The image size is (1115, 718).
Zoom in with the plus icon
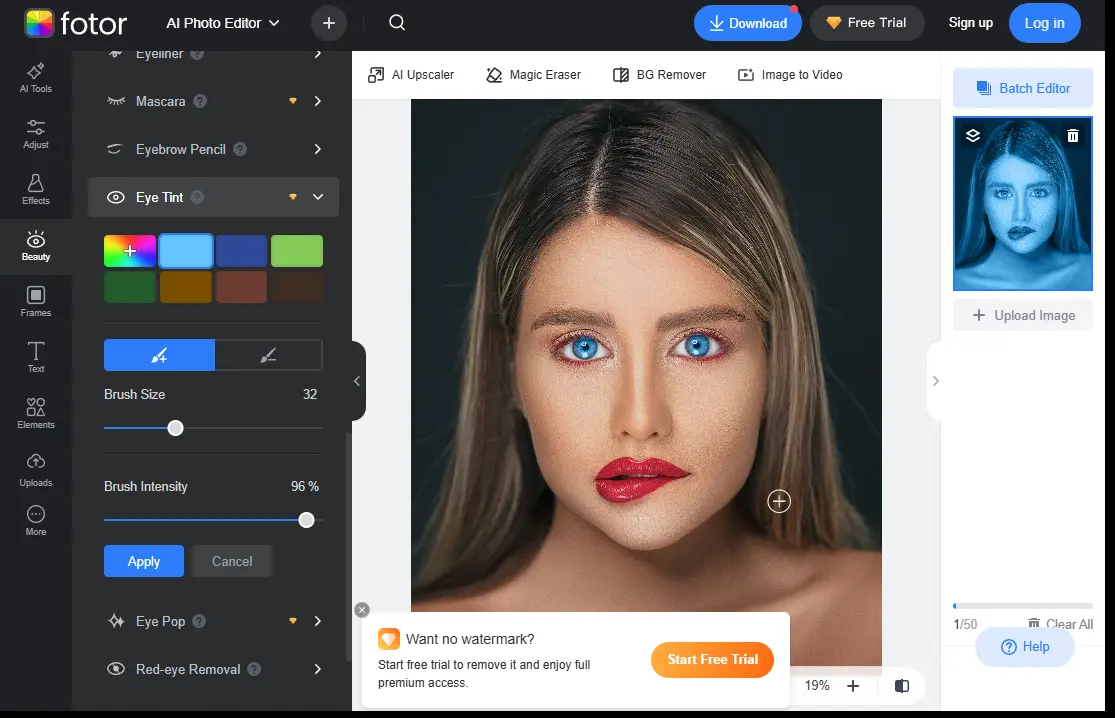(853, 685)
